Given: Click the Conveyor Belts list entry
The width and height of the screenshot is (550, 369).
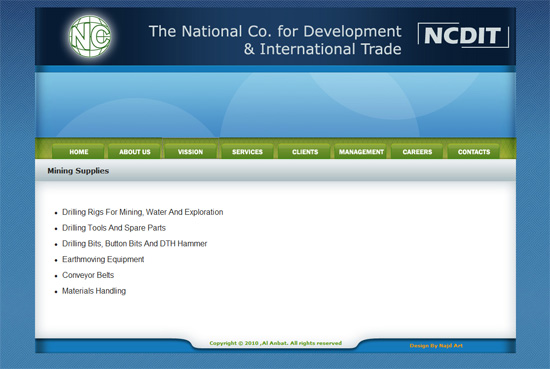Looking at the screenshot, I should pyautogui.click(x=88, y=275).
